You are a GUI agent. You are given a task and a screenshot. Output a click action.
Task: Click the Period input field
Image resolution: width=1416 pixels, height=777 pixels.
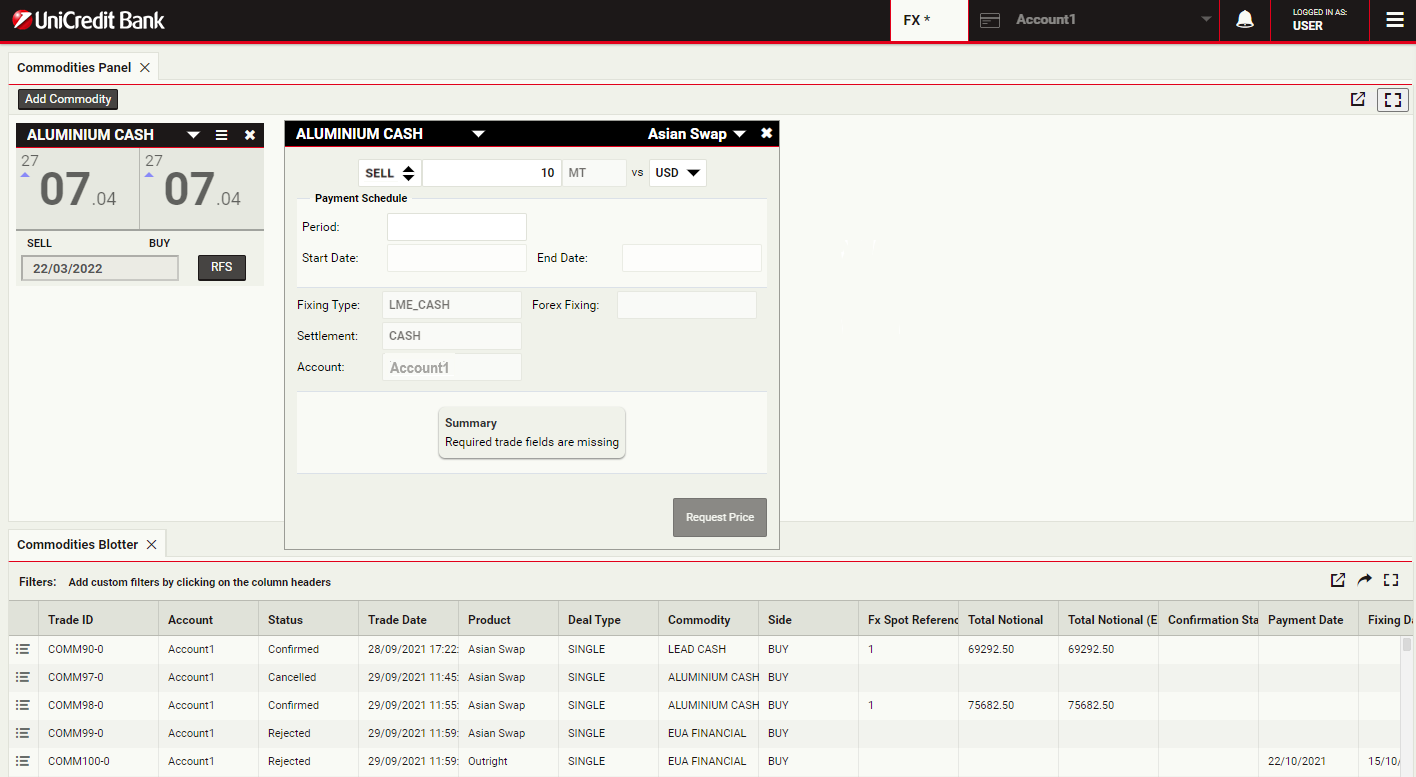[x=456, y=227]
